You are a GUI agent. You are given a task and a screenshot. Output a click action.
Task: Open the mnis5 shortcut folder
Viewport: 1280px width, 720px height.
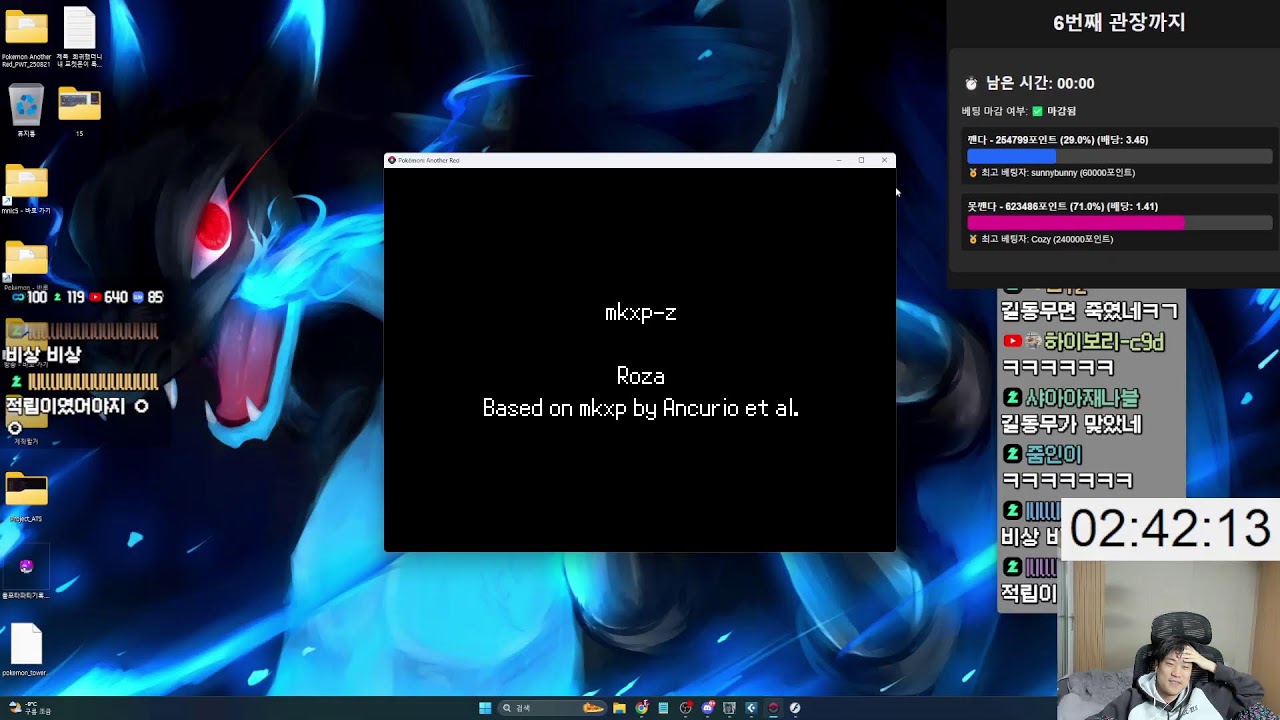click(x=26, y=189)
